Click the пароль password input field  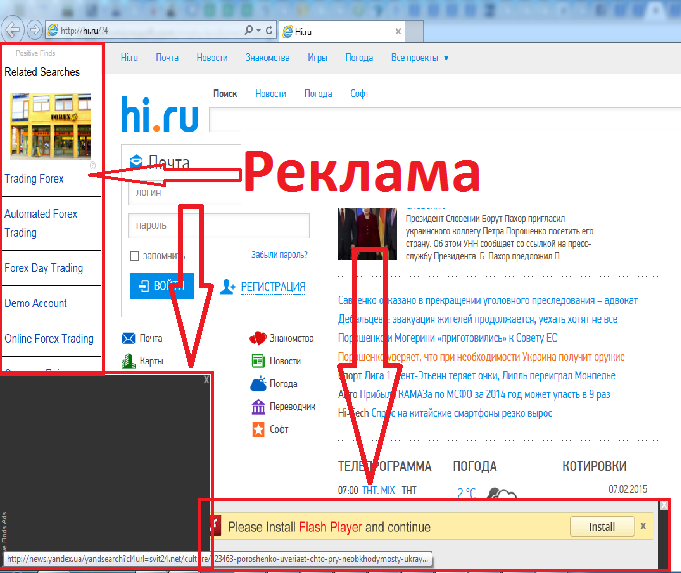tap(178, 226)
